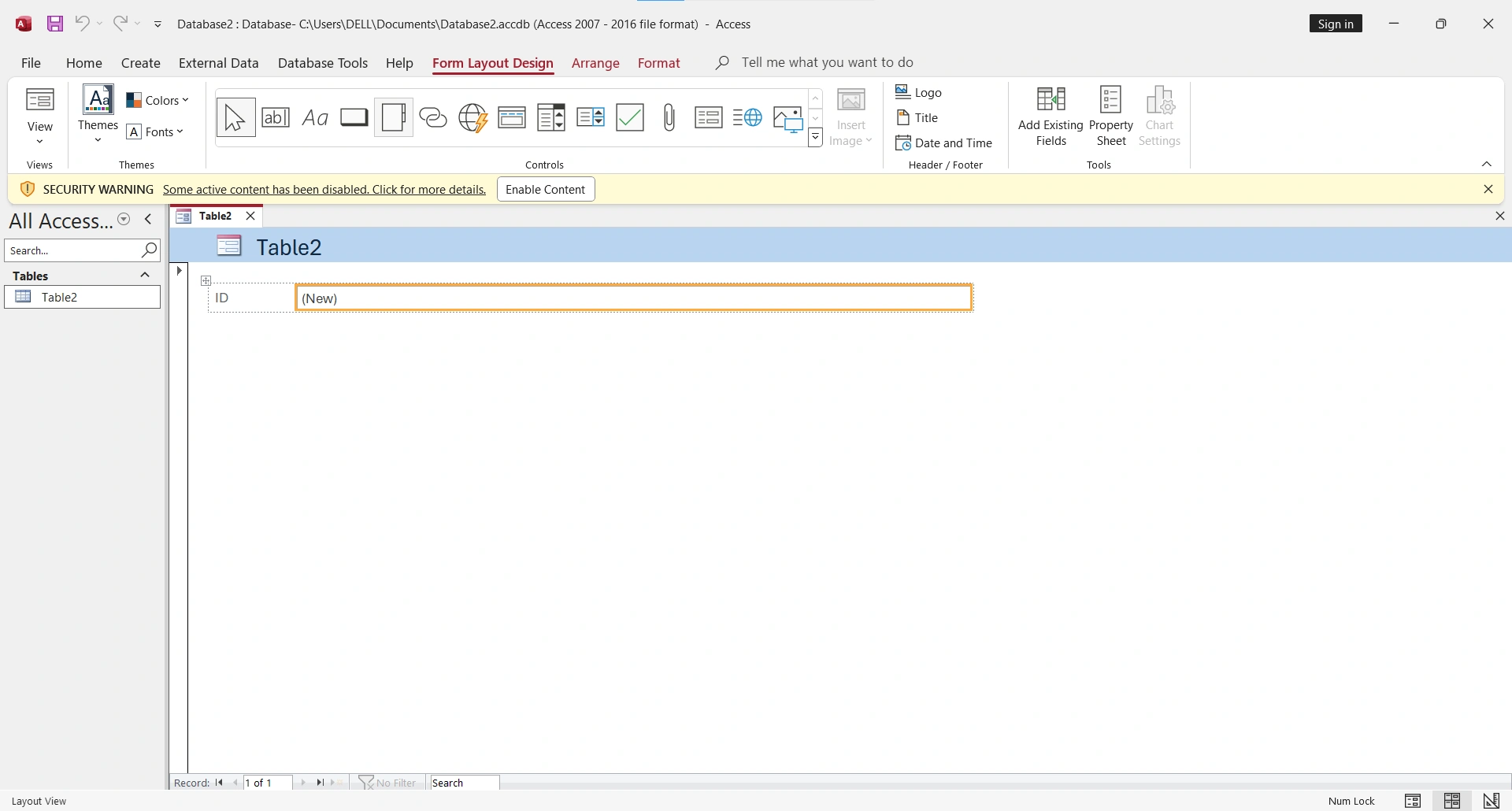Click the Enable Content button
Image resolution: width=1512 pixels, height=811 pixels.
546,190
